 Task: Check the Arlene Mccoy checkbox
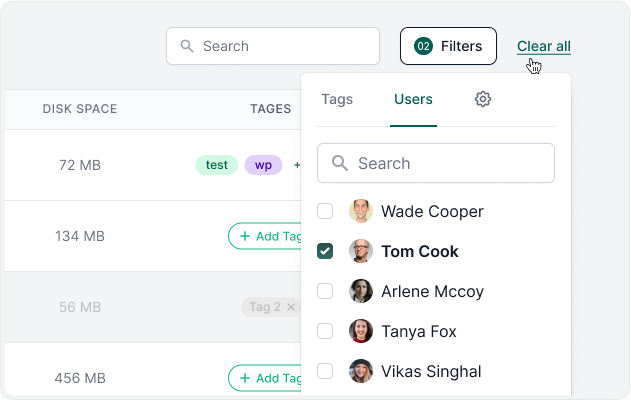(x=325, y=292)
